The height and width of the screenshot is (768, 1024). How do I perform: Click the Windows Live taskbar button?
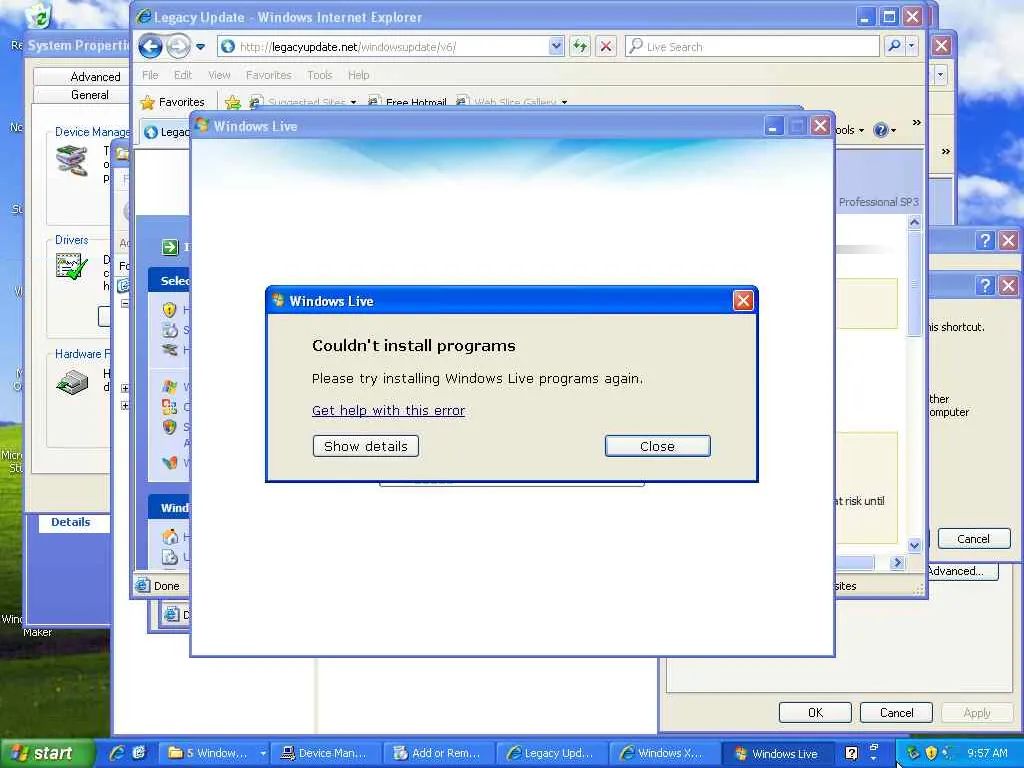tap(777, 753)
